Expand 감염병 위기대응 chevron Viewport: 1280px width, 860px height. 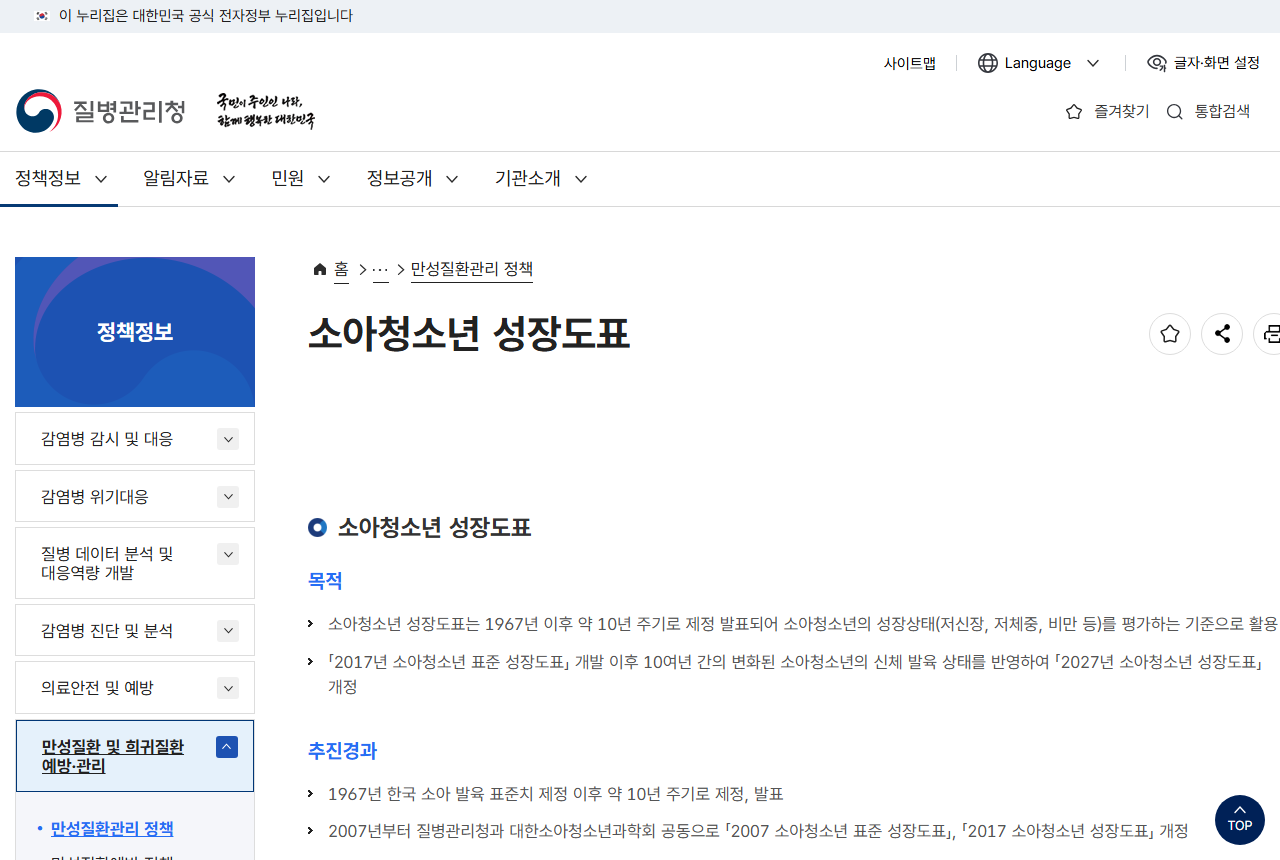pos(228,497)
